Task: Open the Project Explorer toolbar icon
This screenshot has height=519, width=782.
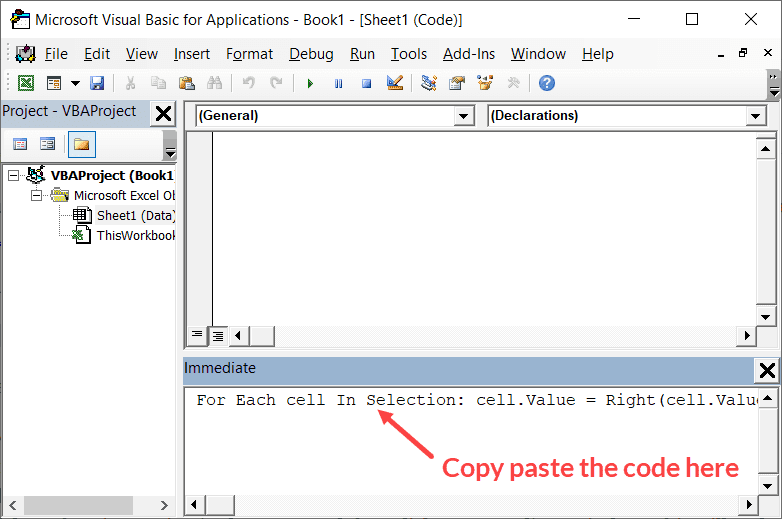Action: coord(429,83)
